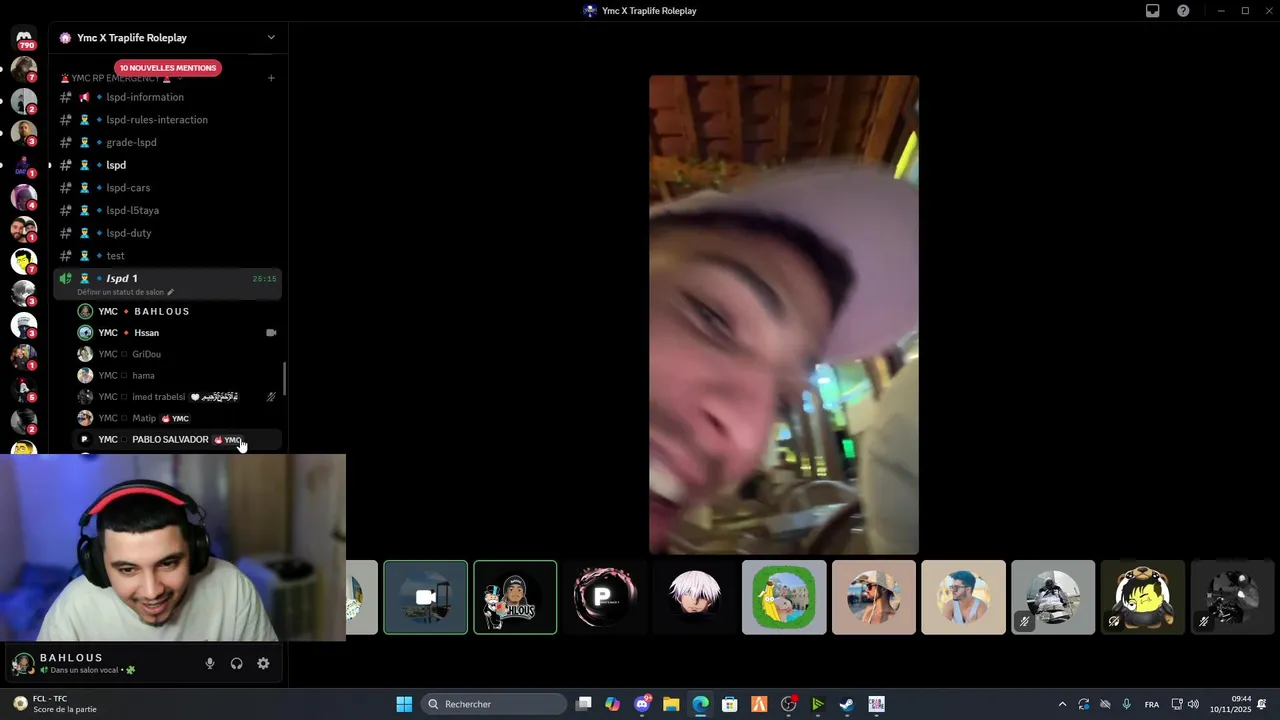
Task: Collapse the YMC RP EMERGENCY category
Action: coord(116,78)
